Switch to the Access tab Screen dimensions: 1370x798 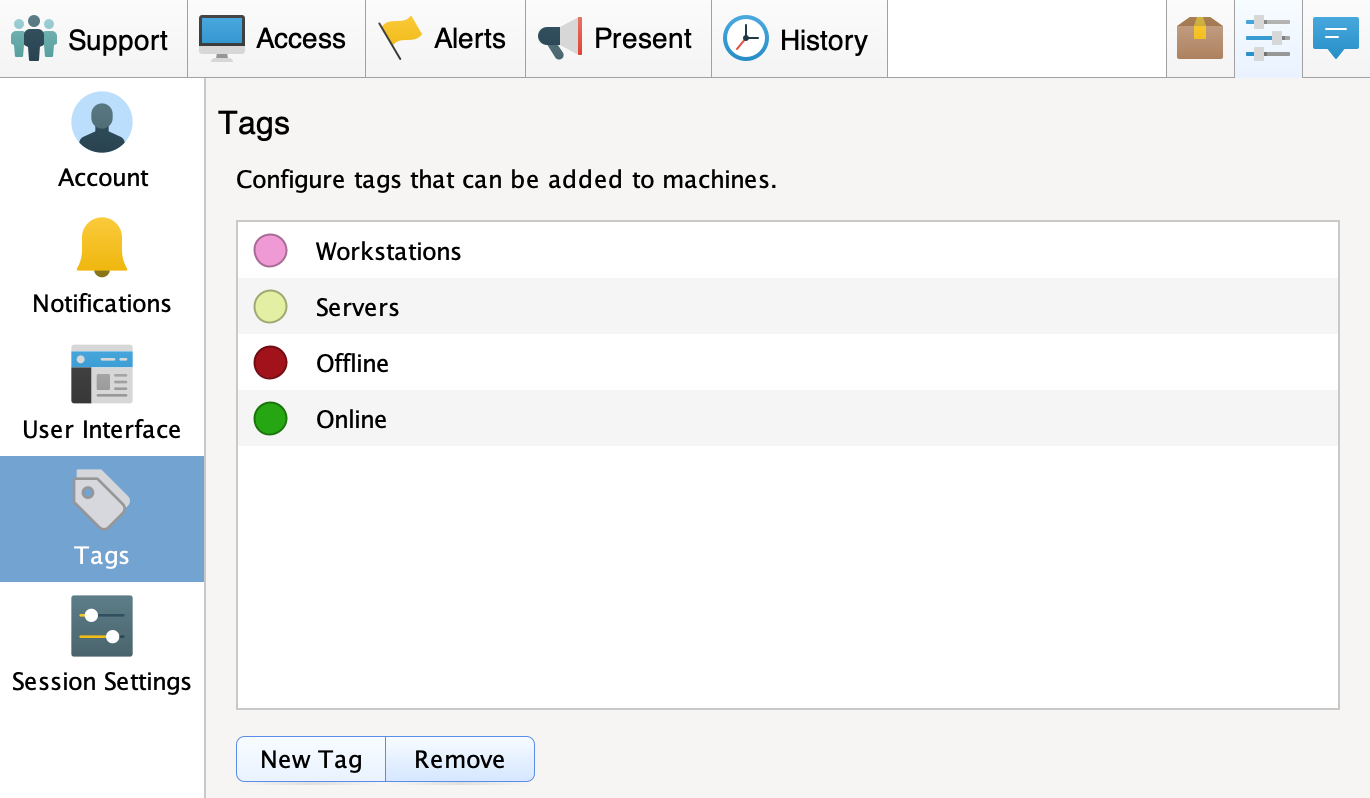[x=276, y=39]
